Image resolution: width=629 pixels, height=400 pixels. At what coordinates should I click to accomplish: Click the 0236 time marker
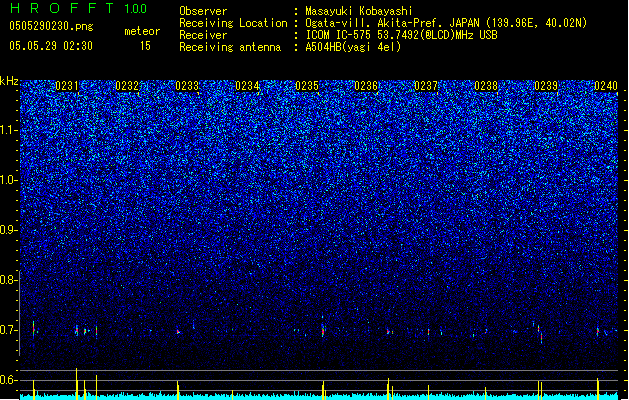[366, 86]
